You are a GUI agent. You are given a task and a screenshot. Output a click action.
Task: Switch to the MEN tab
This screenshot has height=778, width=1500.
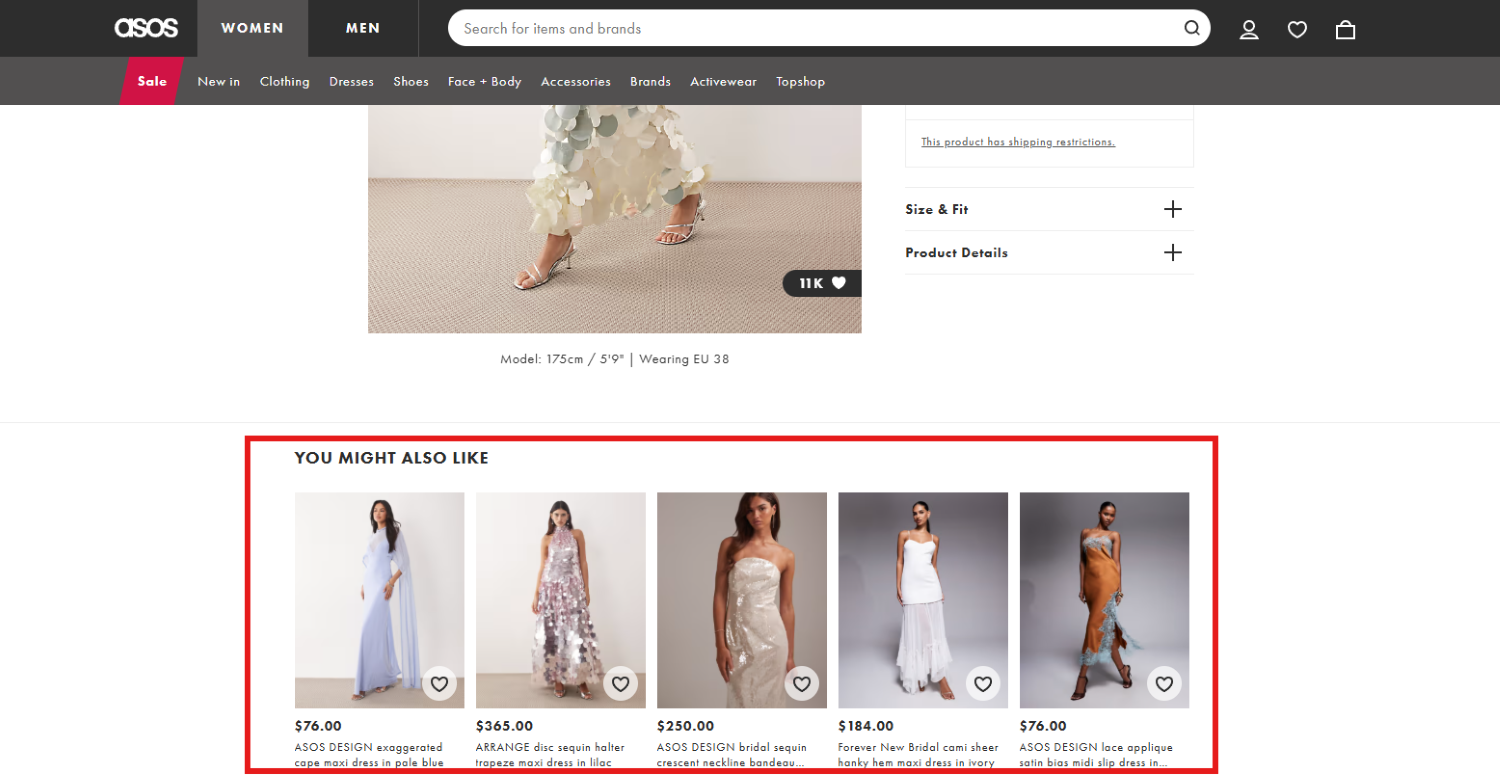(x=363, y=28)
